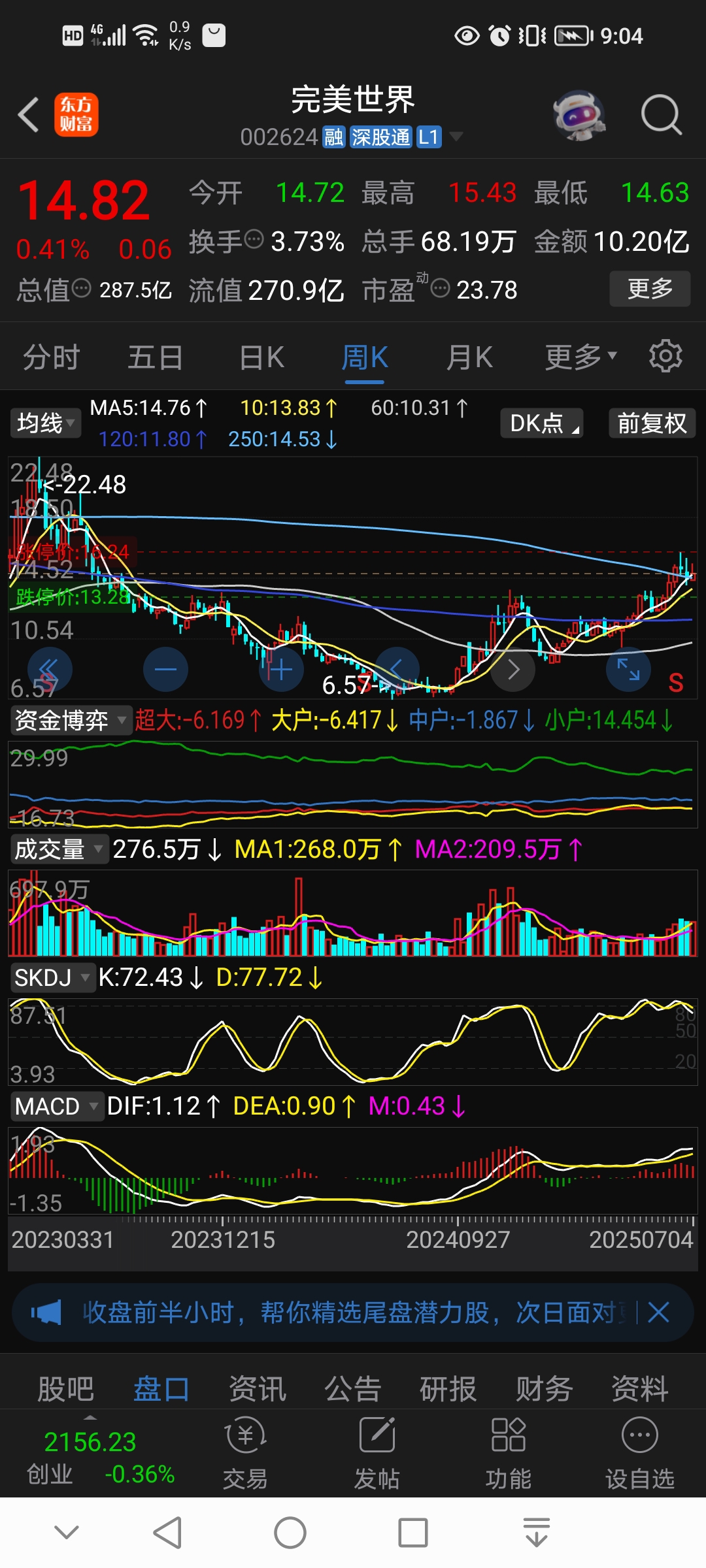Screen dimensions: 706x1568
Task: Move chart left with arrow button
Action: point(397,669)
